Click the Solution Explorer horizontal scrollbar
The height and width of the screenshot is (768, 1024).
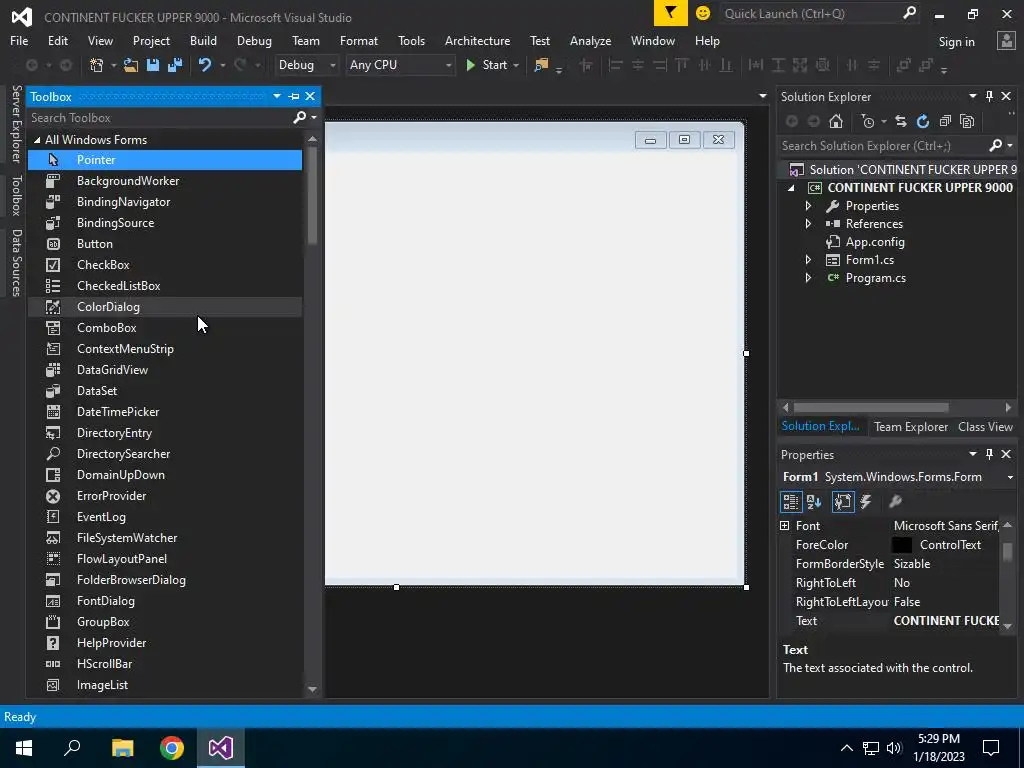(x=871, y=408)
